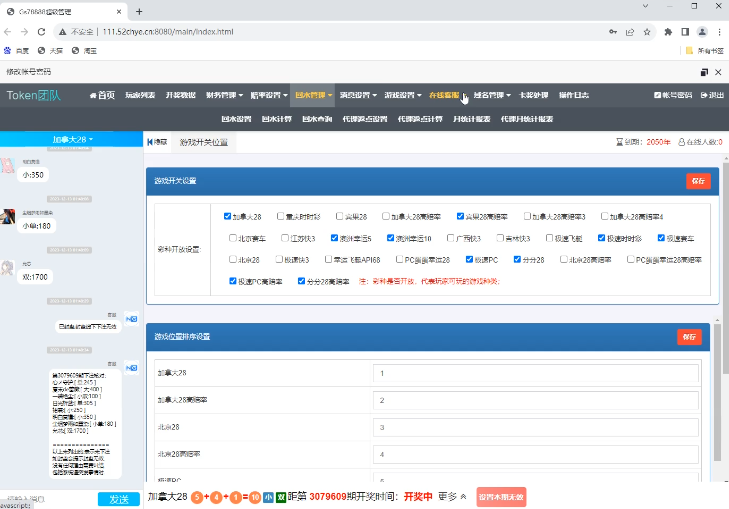
Task: Click 保存 in the 游戏开关设置 panel
Action: [x=698, y=181]
